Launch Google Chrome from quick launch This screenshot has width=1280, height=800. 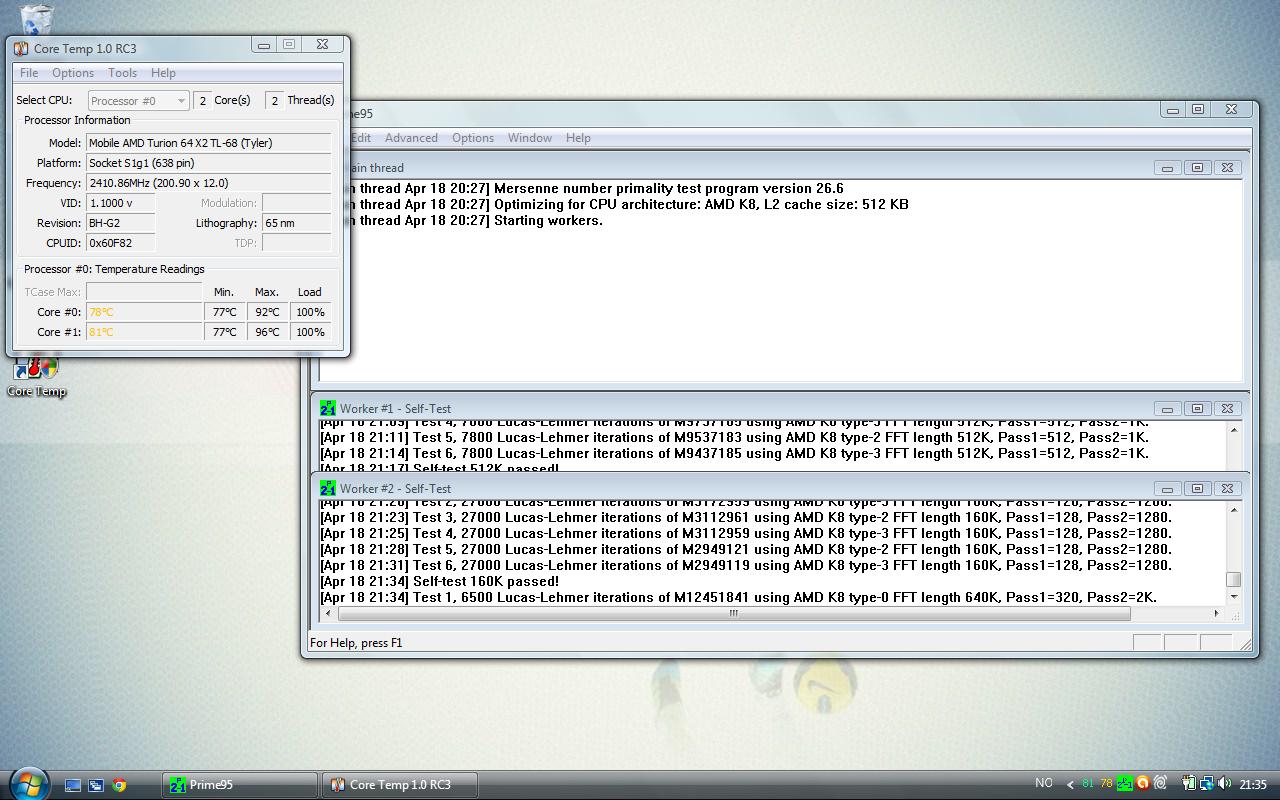(119, 785)
